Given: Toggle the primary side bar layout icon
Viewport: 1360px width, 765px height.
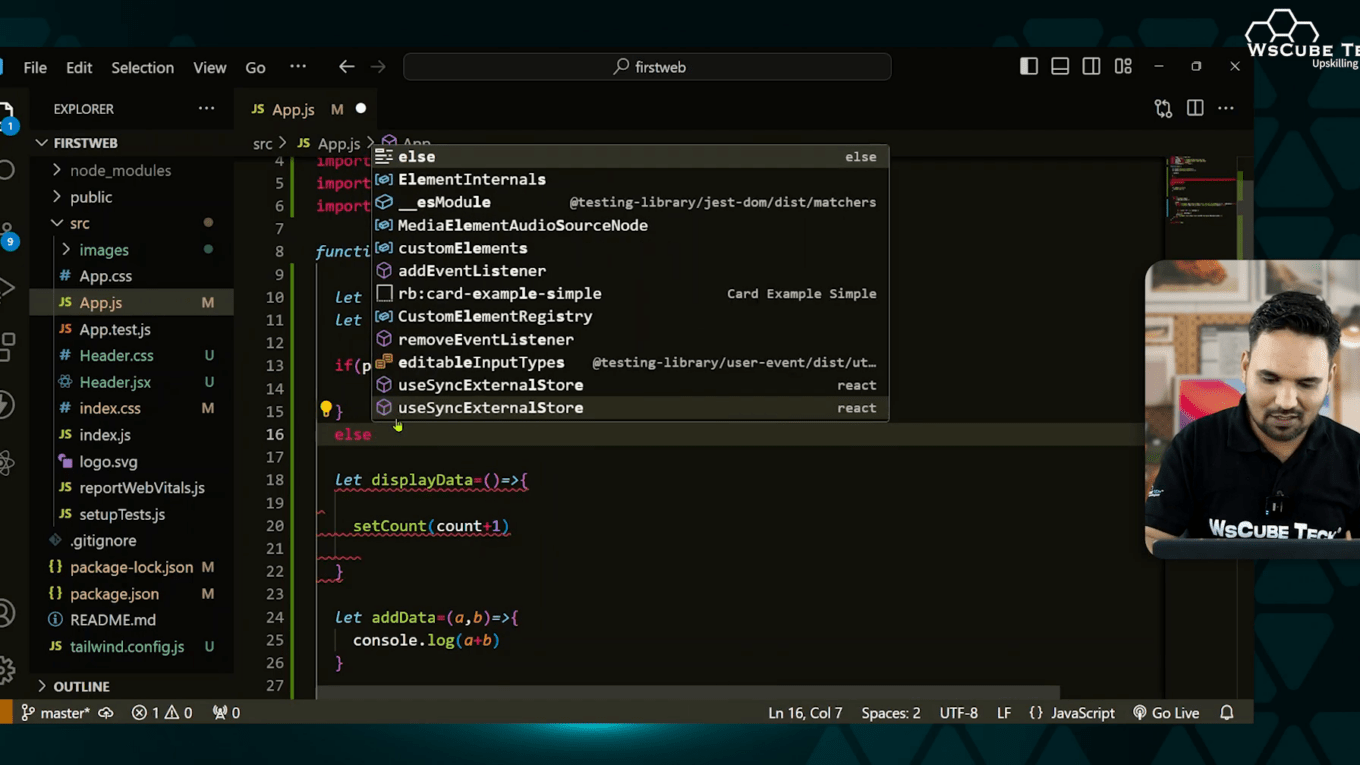Looking at the screenshot, I should [1029, 66].
